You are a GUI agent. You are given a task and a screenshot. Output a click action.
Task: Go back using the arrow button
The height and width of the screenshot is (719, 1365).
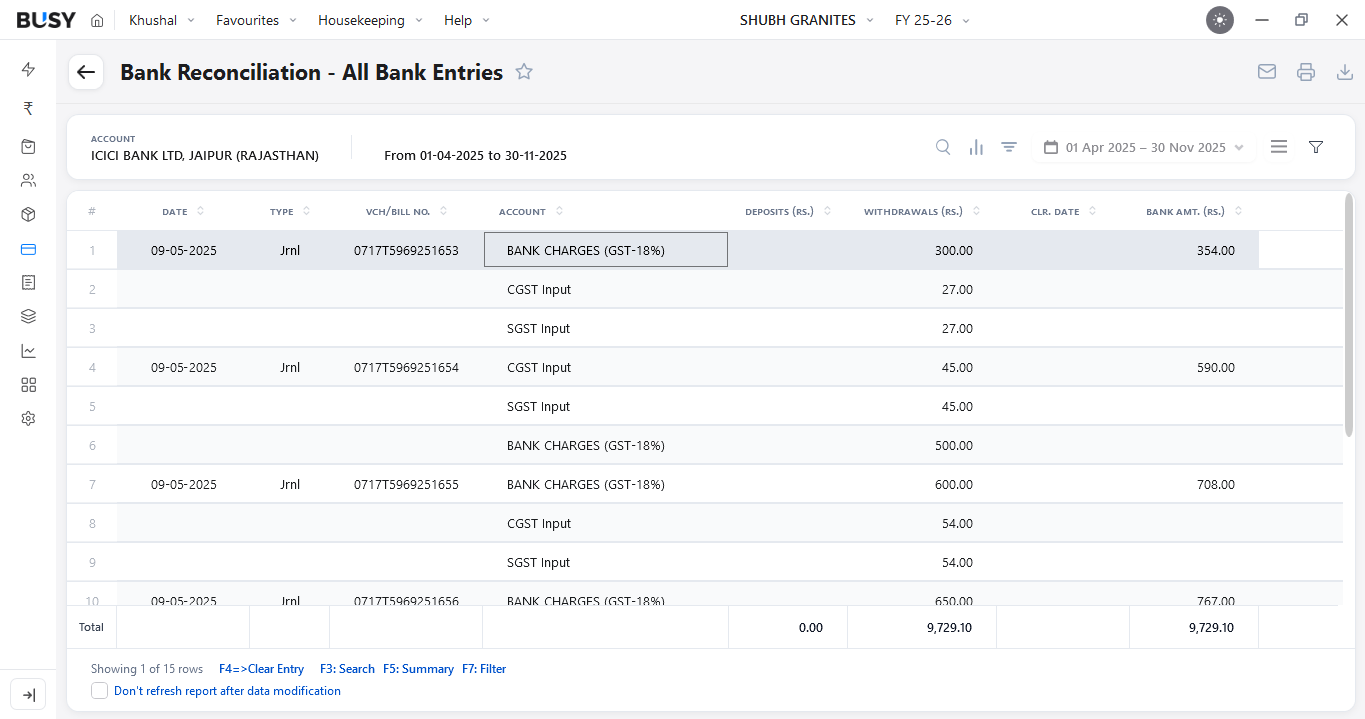click(x=86, y=72)
